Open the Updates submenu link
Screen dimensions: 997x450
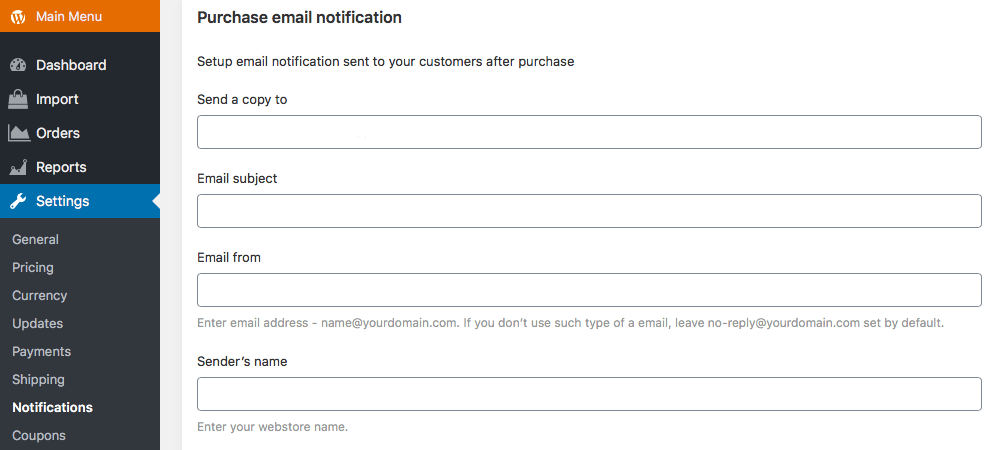pos(37,323)
